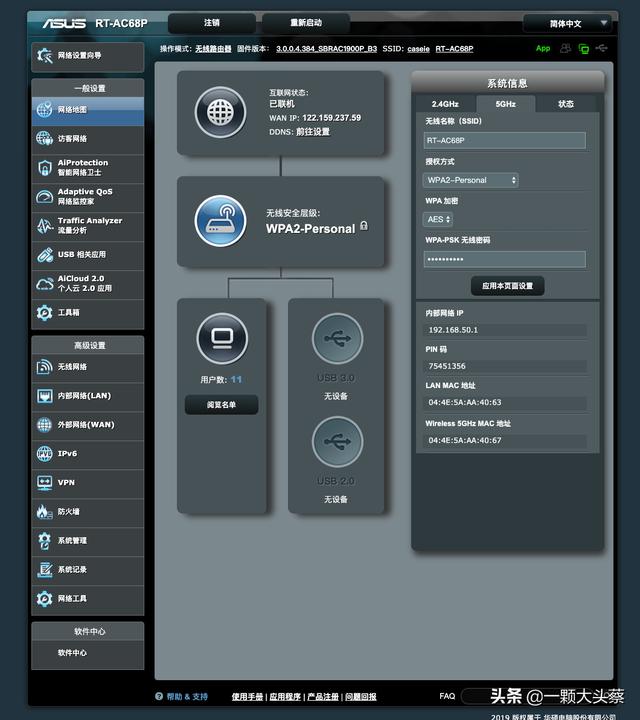
Task: Open the 外部网络(WAN) globe icon
Action: pyautogui.click(x=45, y=425)
